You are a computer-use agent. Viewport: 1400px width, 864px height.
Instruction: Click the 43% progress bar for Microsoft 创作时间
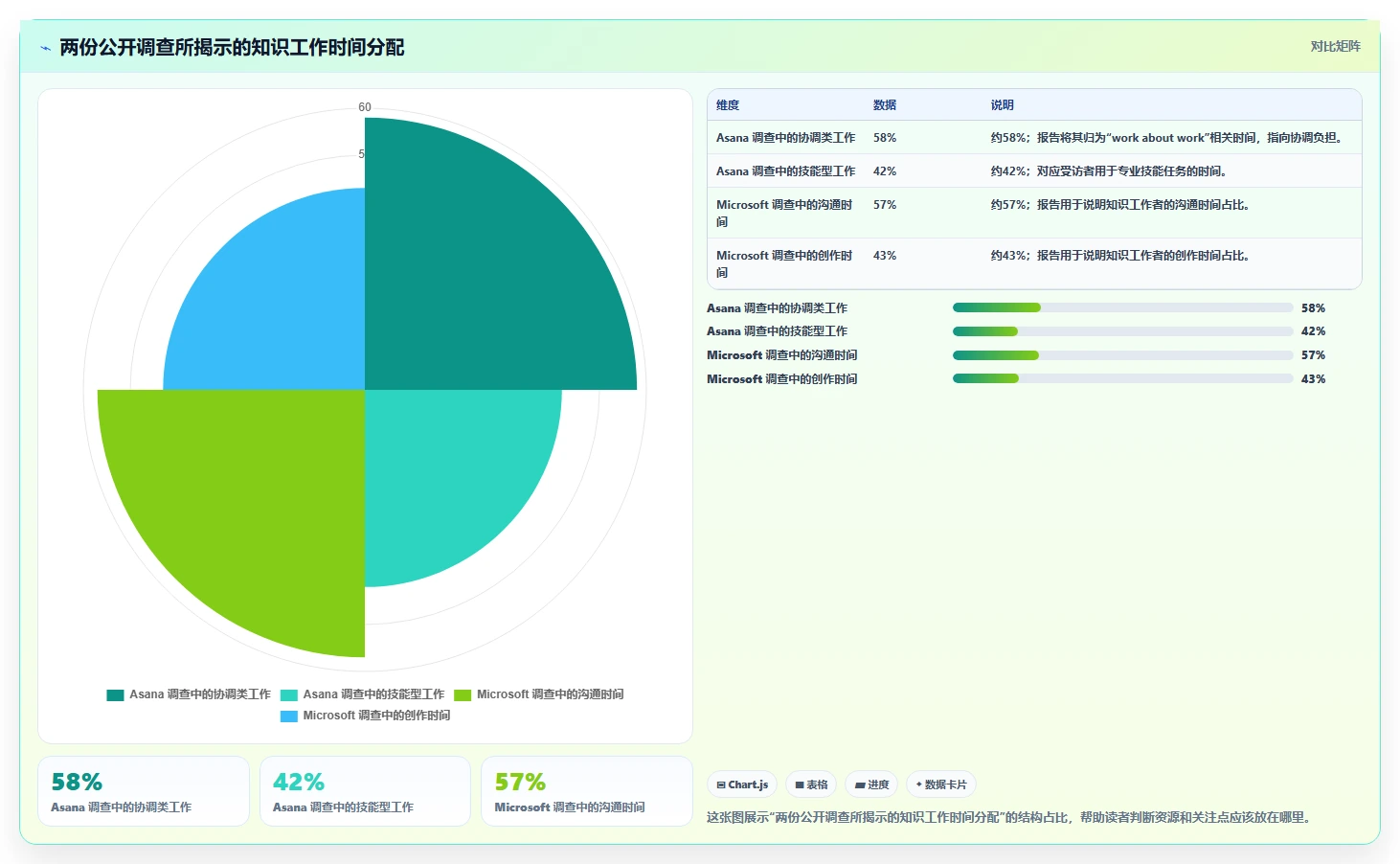pyautogui.click(x=1122, y=378)
